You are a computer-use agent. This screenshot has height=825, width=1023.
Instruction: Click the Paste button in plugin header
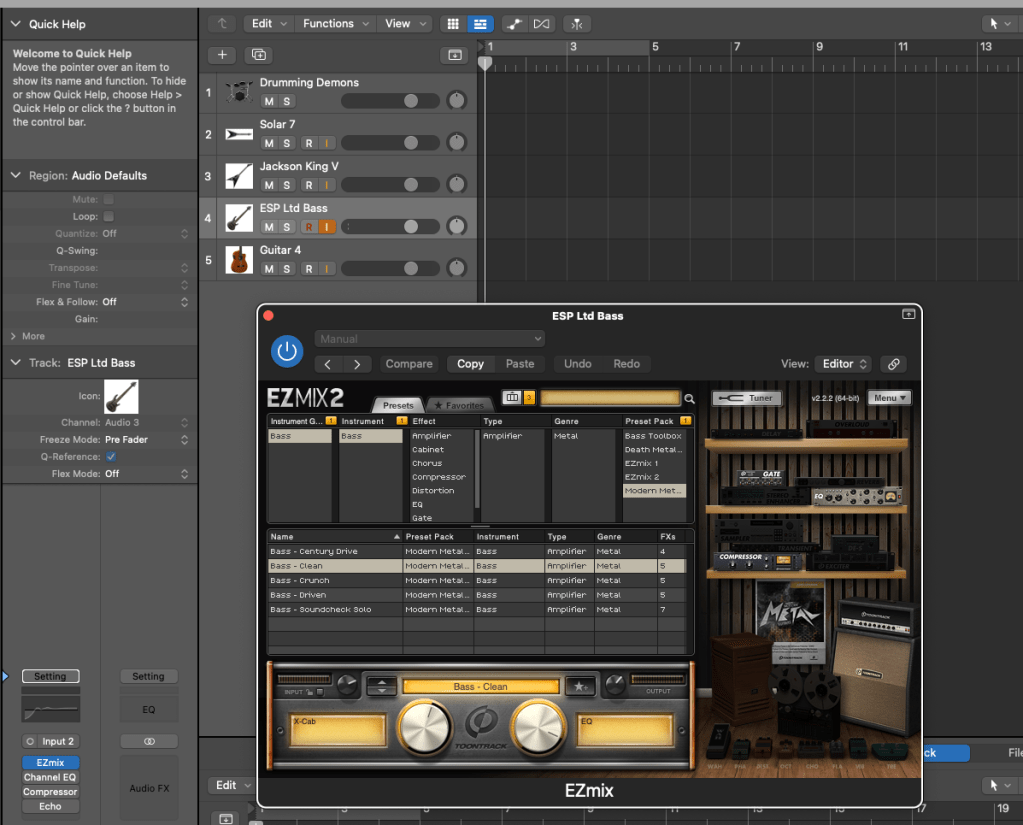pyautogui.click(x=519, y=364)
